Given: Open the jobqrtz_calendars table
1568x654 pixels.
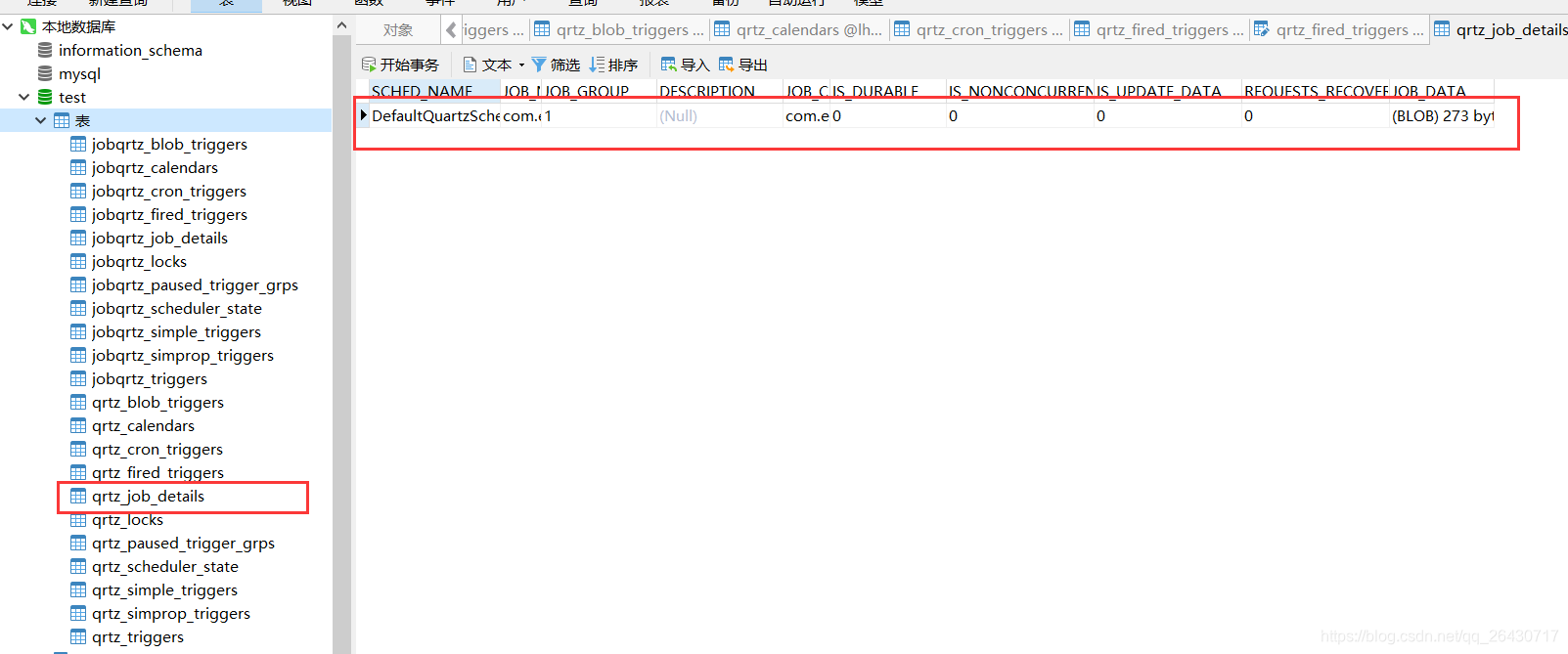Looking at the screenshot, I should click(155, 167).
